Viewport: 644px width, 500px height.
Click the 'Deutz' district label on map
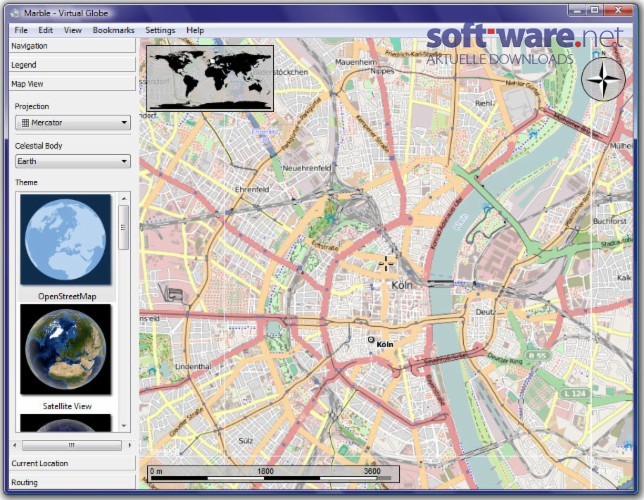click(x=485, y=312)
